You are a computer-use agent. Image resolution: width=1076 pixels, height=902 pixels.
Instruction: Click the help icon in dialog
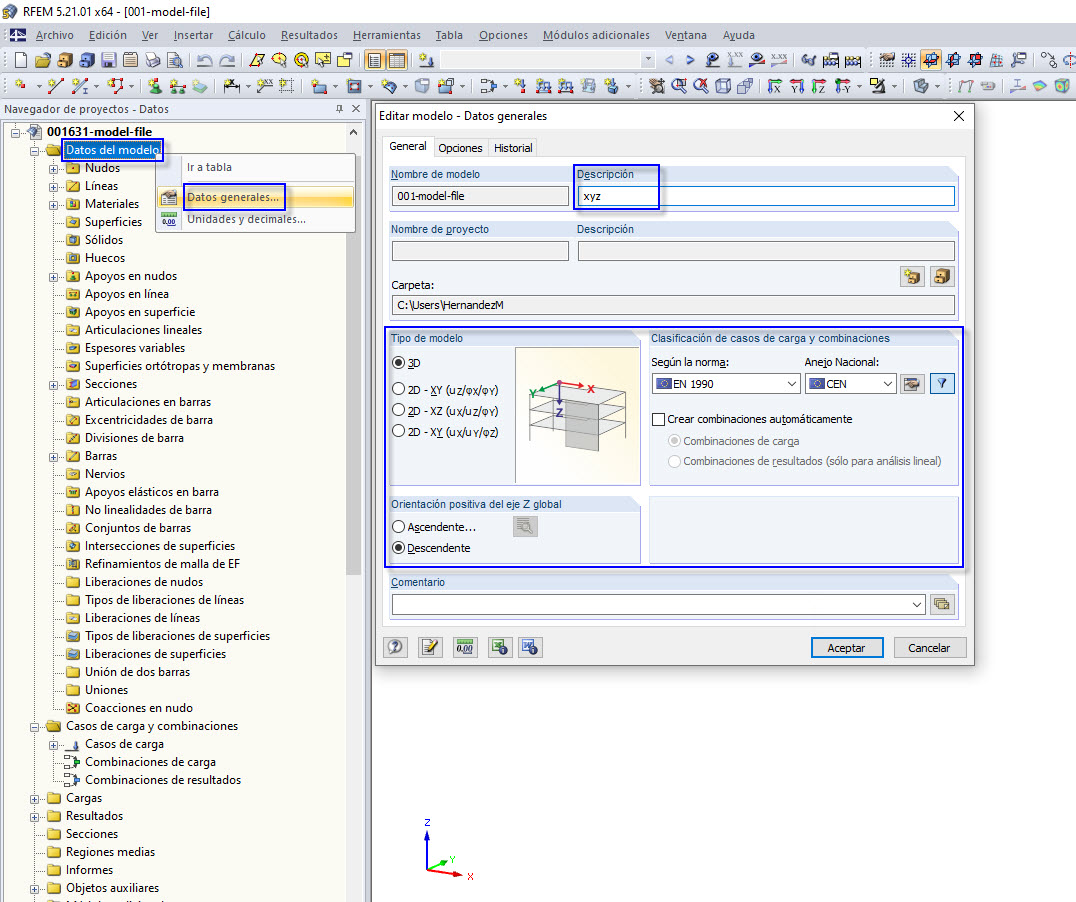(395, 647)
